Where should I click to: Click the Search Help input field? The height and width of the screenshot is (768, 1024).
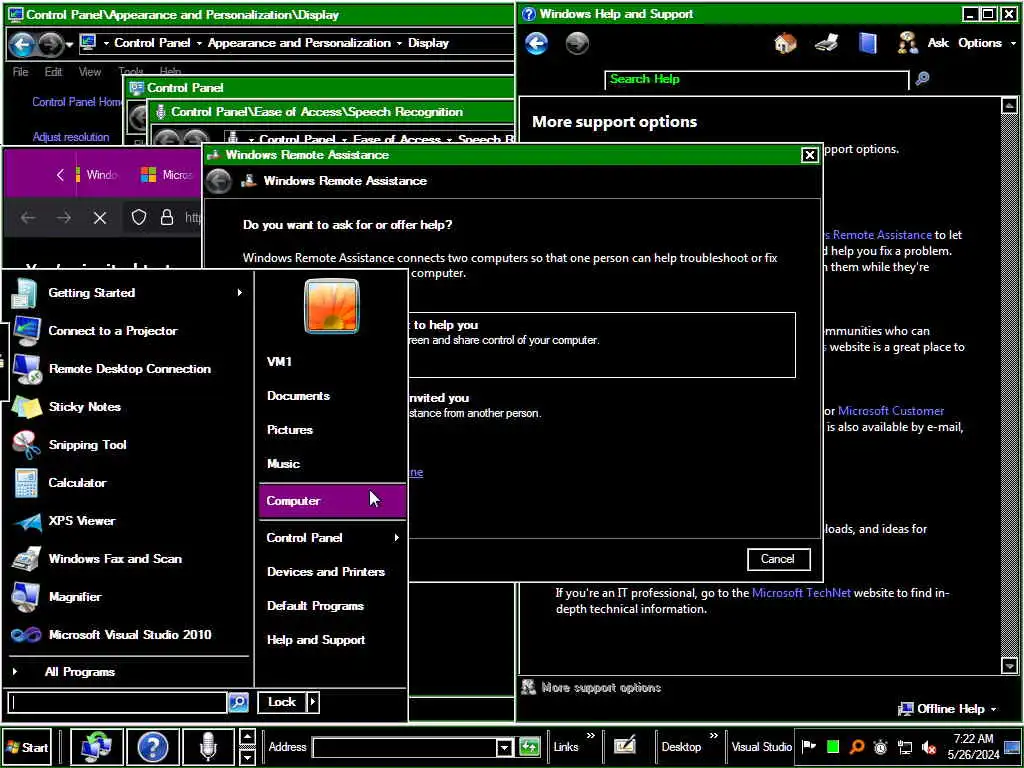pos(756,80)
